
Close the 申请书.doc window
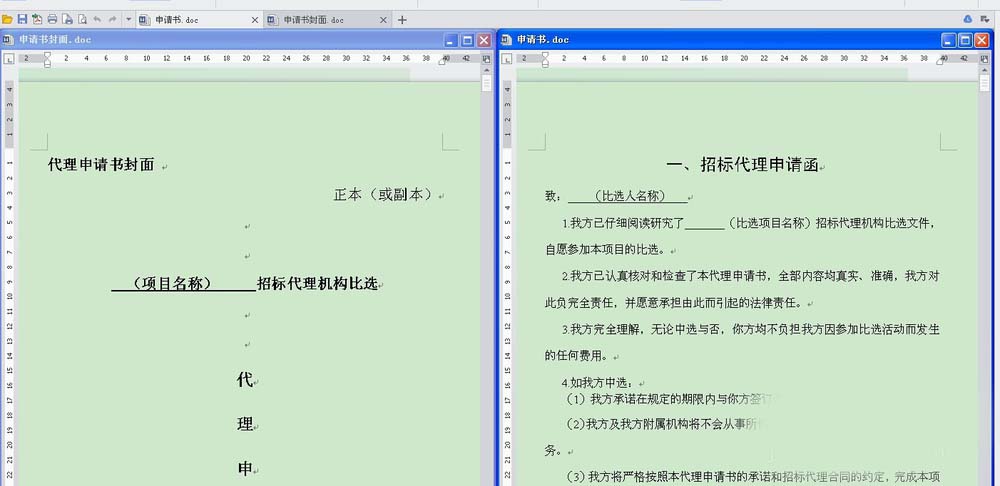pyautogui.click(x=982, y=40)
